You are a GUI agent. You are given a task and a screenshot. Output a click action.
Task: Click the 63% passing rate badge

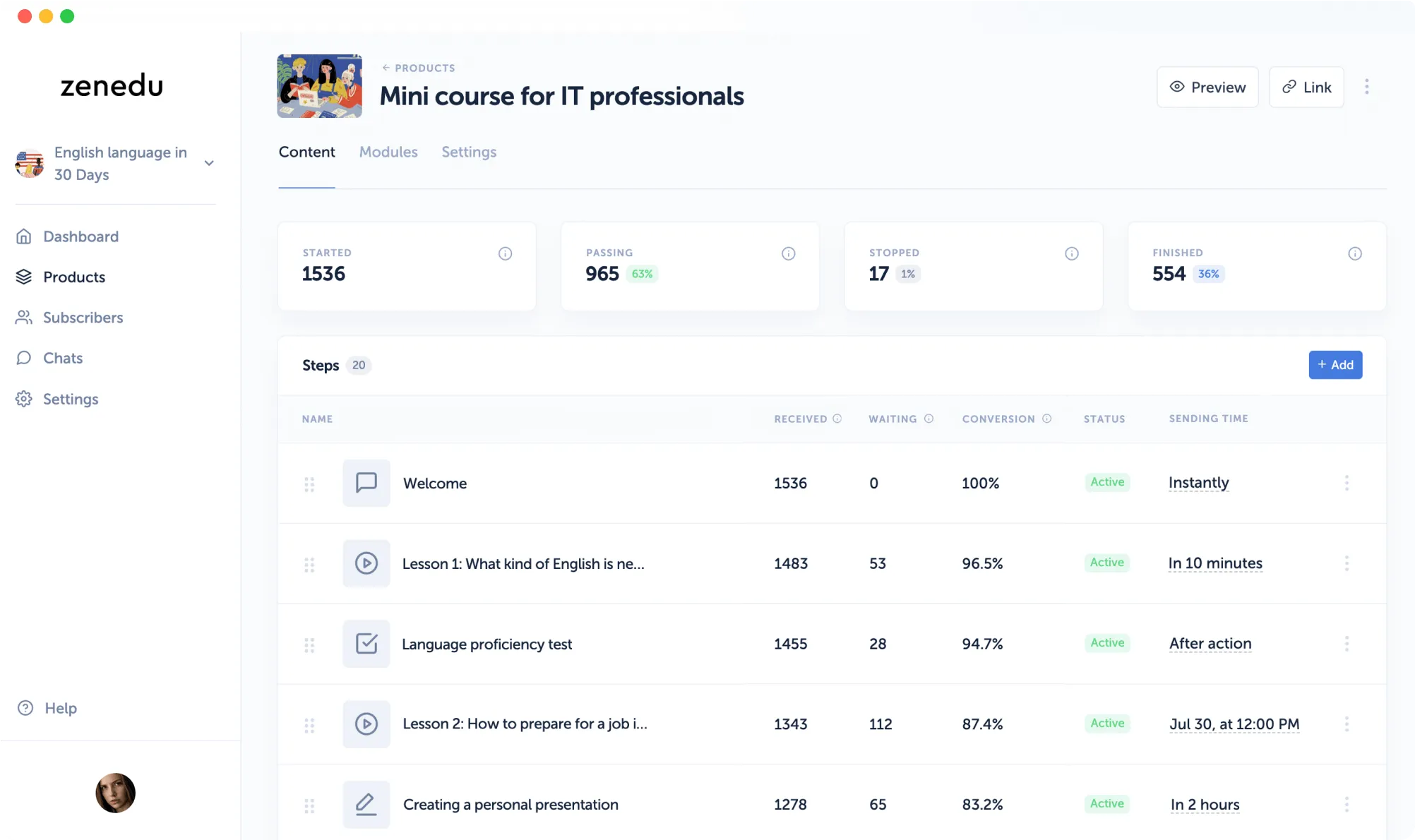coord(642,274)
